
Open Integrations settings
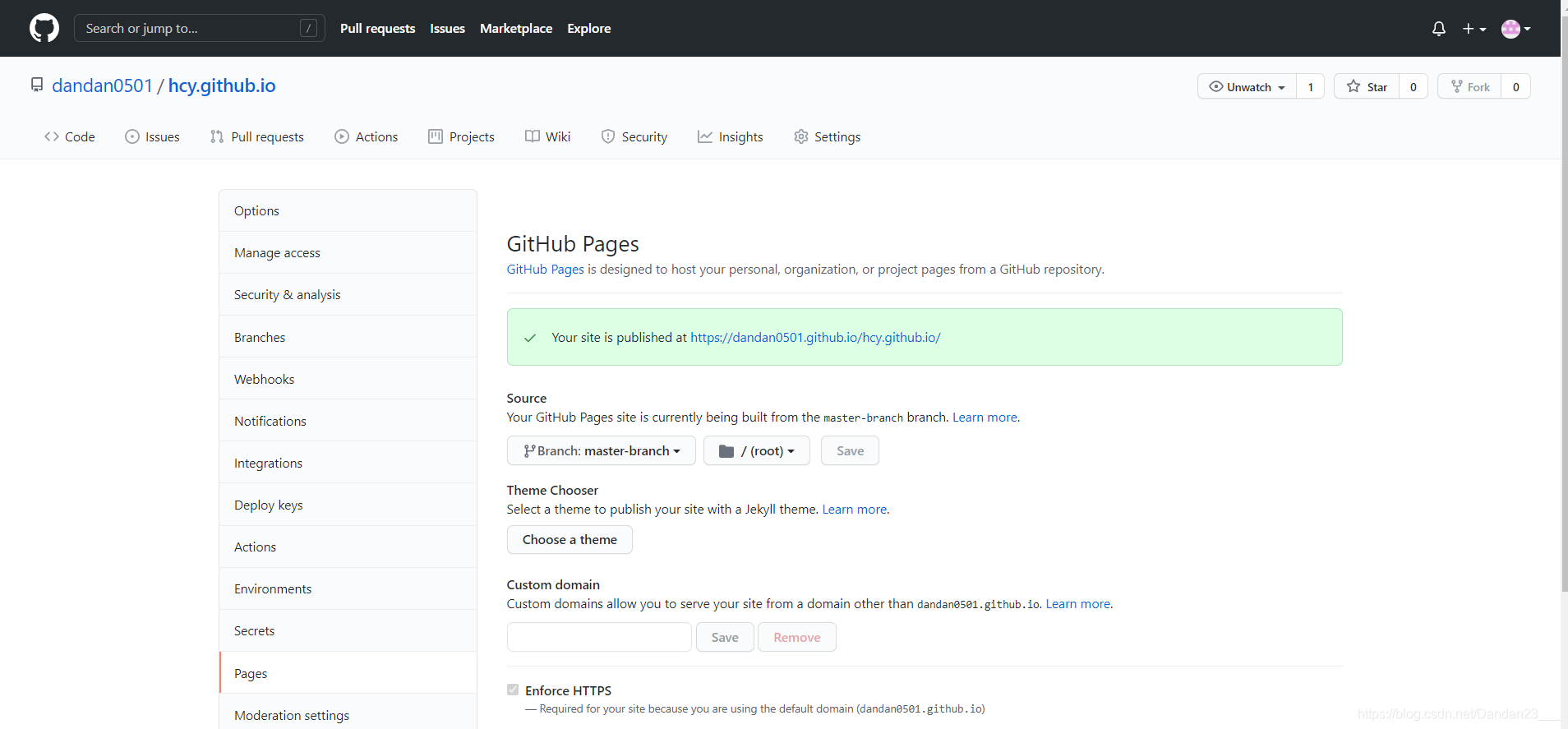pyautogui.click(x=348, y=463)
